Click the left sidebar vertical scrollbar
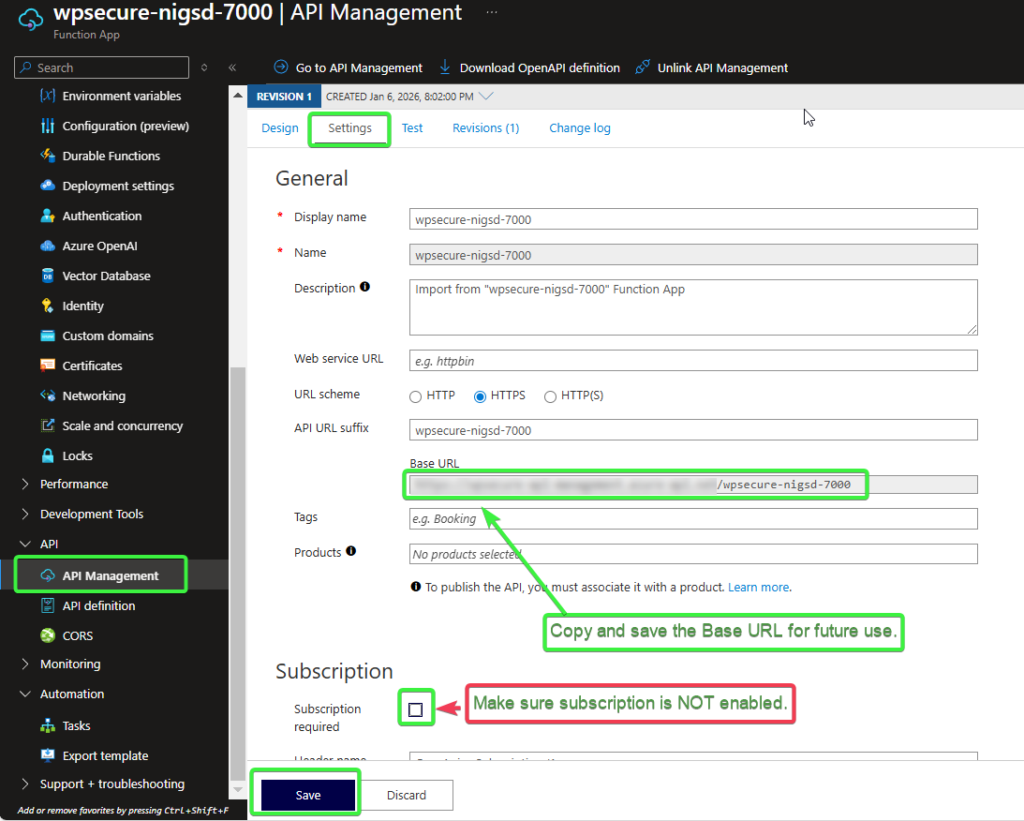This screenshot has height=821, width=1024. tap(238, 560)
